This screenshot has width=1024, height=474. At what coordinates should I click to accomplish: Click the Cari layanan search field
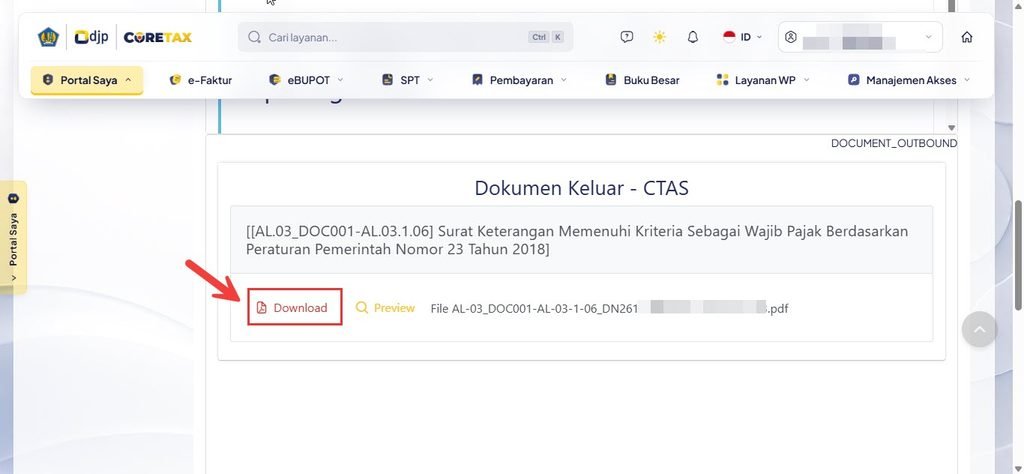(x=406, y=37)
